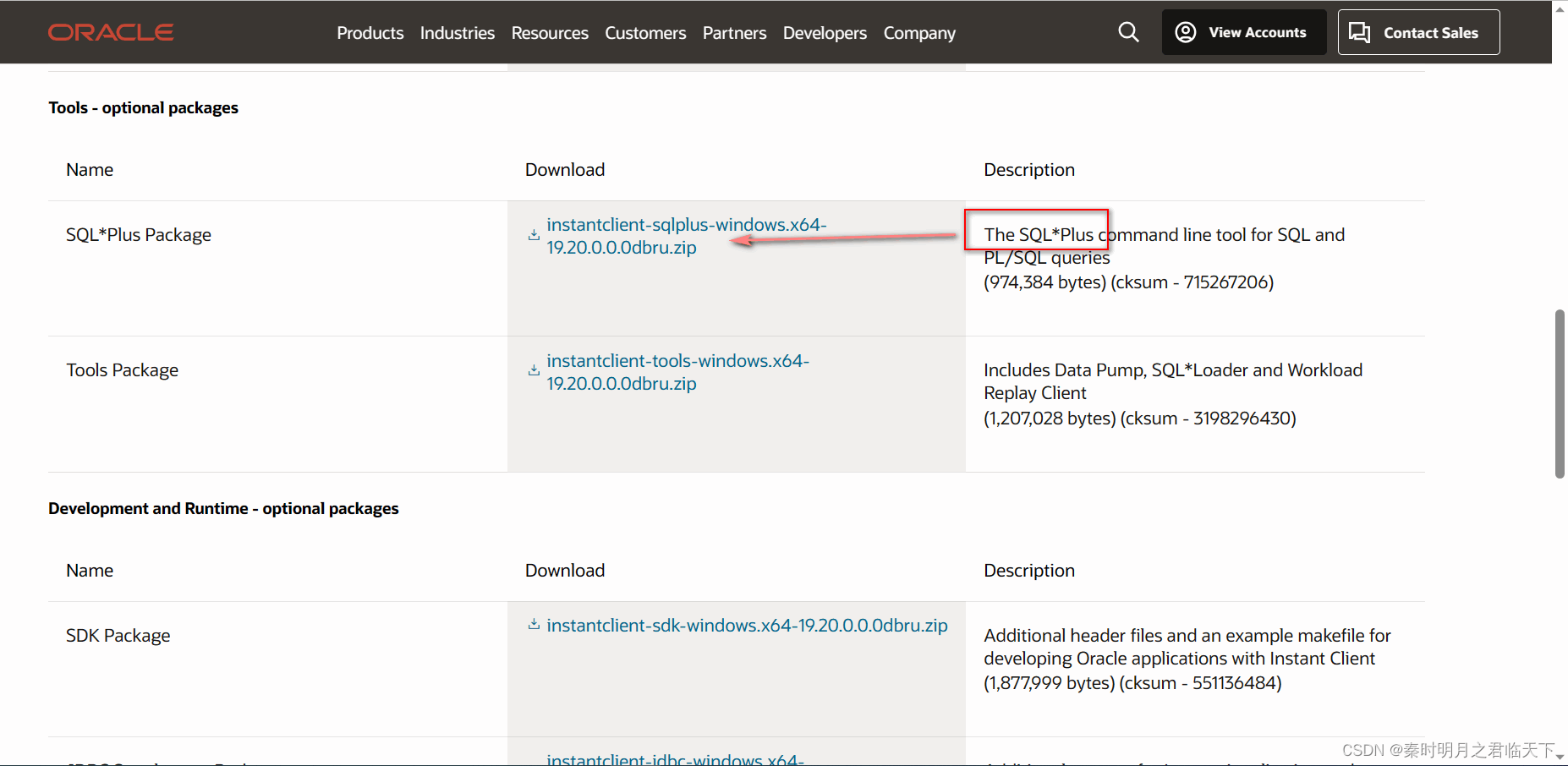The height and width of the screenshot is (766, 1568).
Task: Click the Contact Sales button
Action: 1418,32
